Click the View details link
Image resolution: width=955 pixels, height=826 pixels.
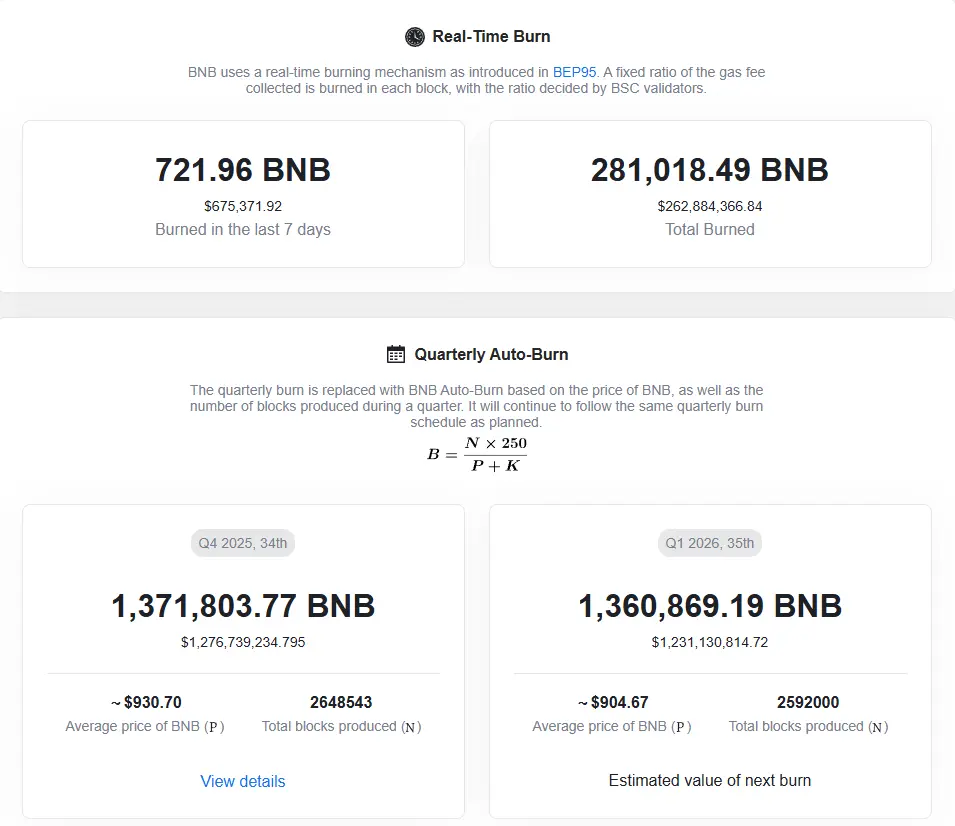(x=243, y=781)
